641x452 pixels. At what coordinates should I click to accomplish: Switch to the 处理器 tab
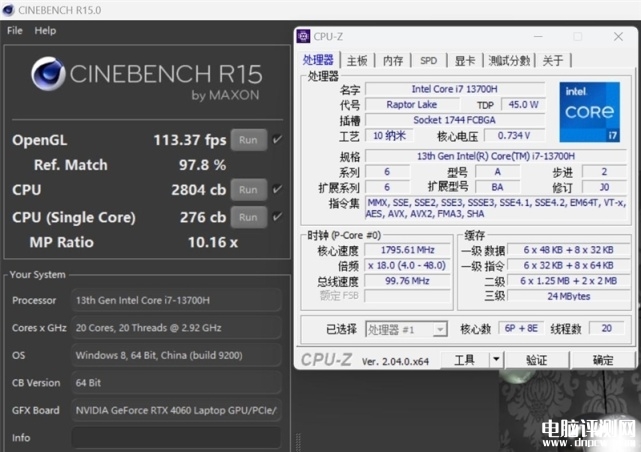[318, 60]
